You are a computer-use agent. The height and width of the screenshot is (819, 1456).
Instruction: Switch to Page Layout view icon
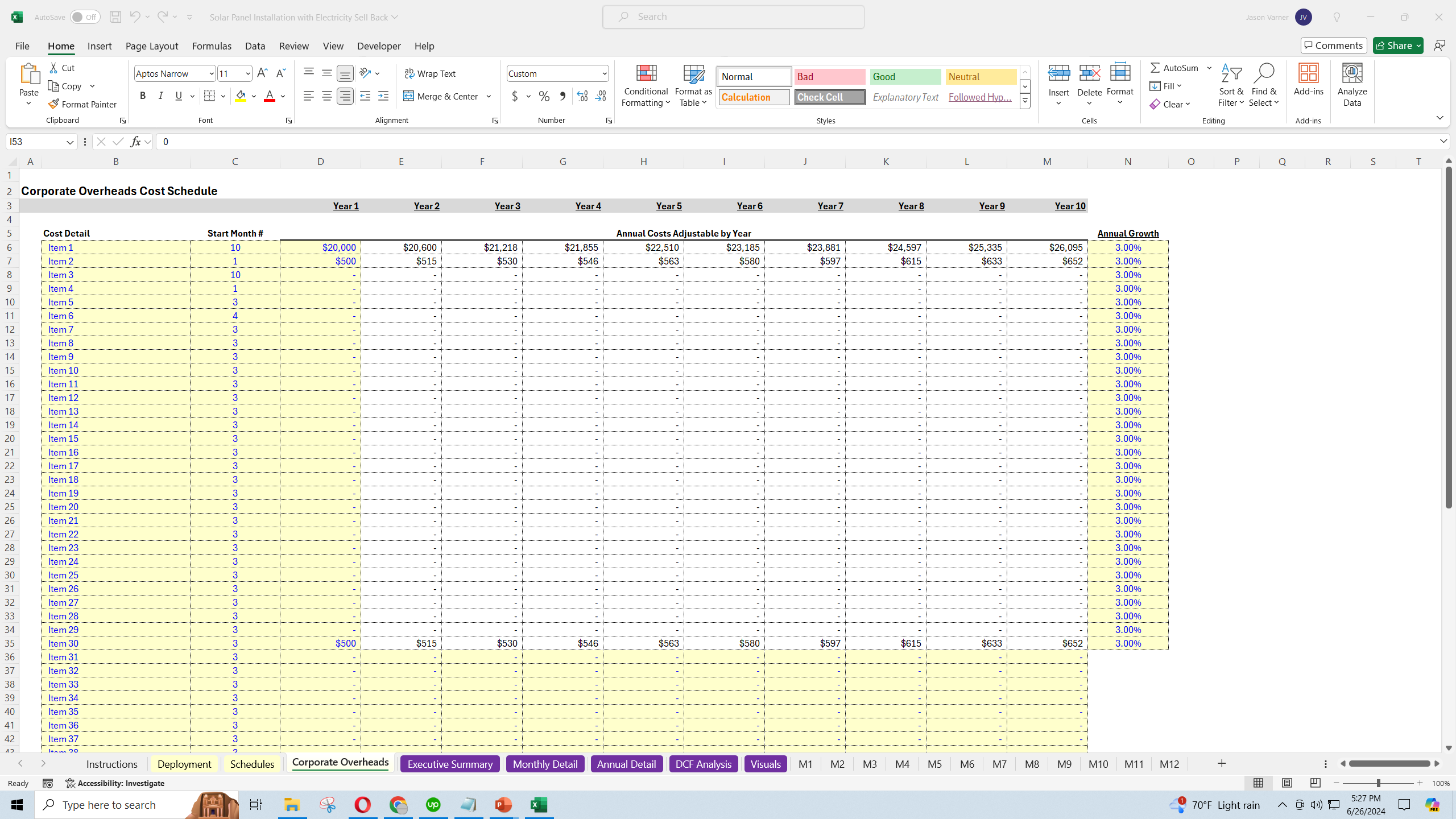pos(1287,783)
